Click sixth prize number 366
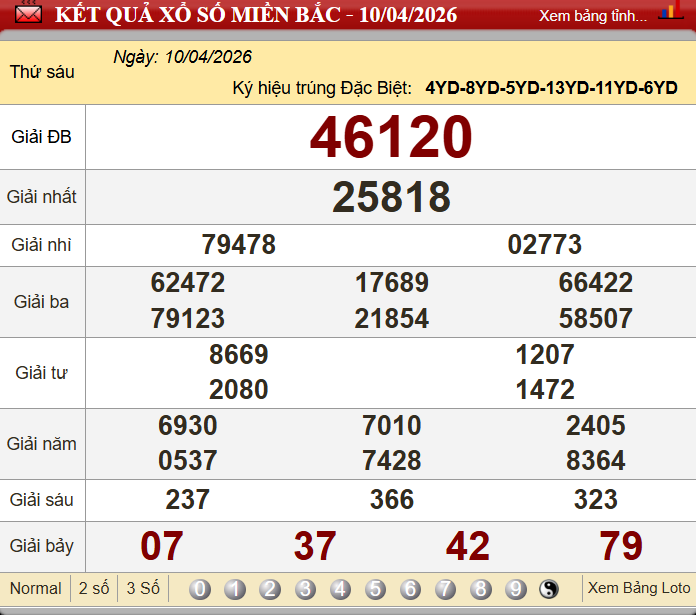Image resolution: width=696 pixels, height=615 pixels. click(x=392, y=500)
